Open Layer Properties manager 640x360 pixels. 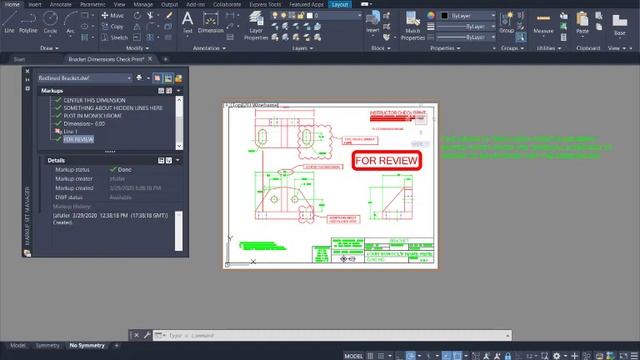(256, 25)
